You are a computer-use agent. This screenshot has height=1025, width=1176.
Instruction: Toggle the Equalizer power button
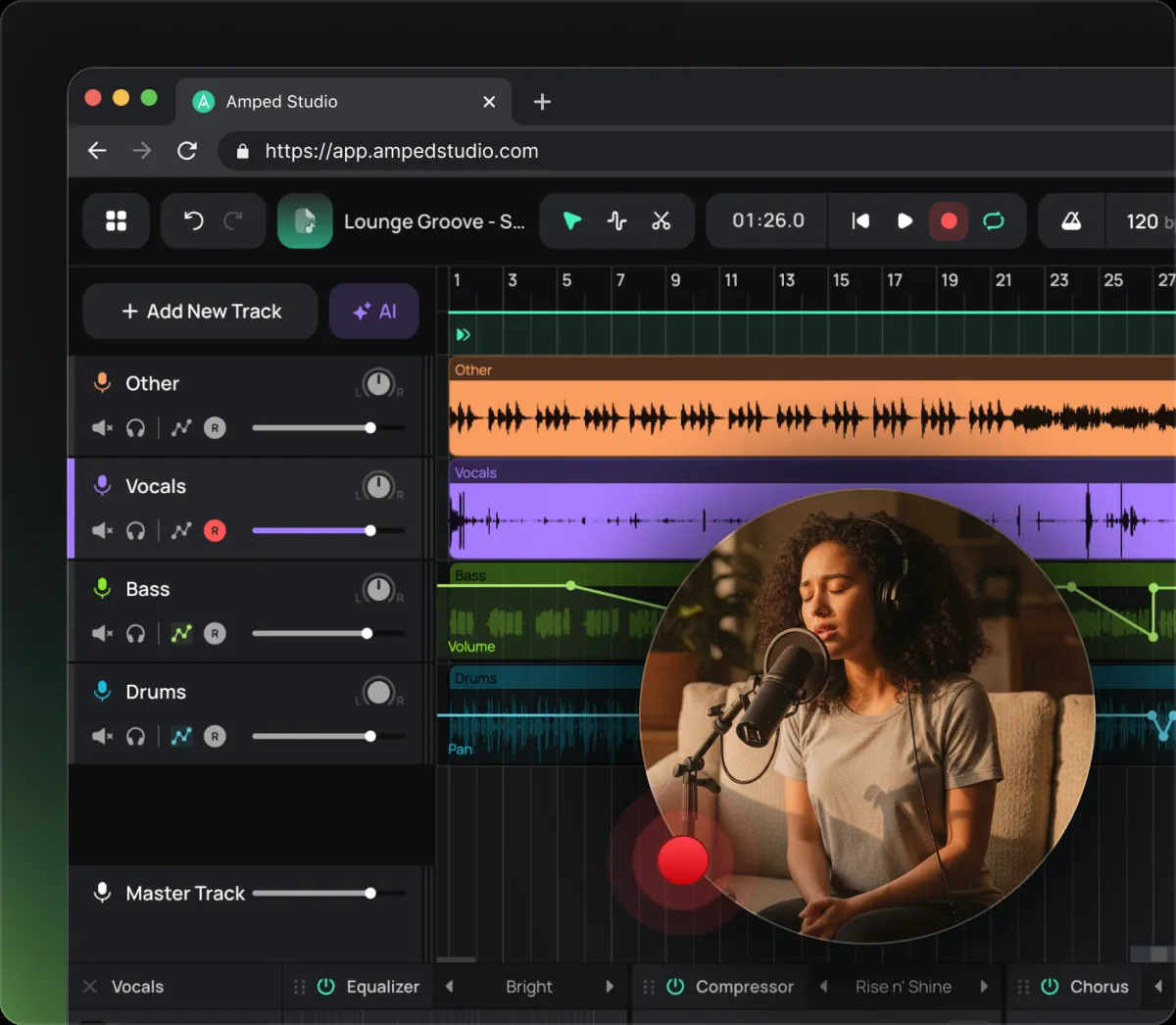pos(326,987)
